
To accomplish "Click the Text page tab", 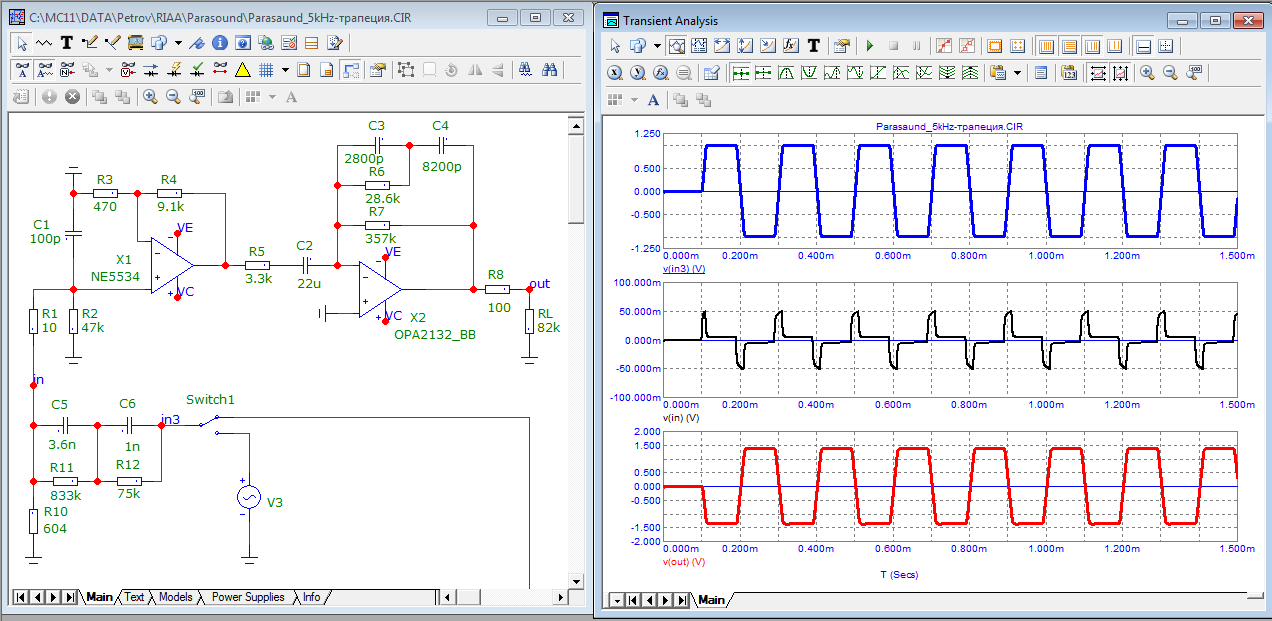I will point(134,597).
